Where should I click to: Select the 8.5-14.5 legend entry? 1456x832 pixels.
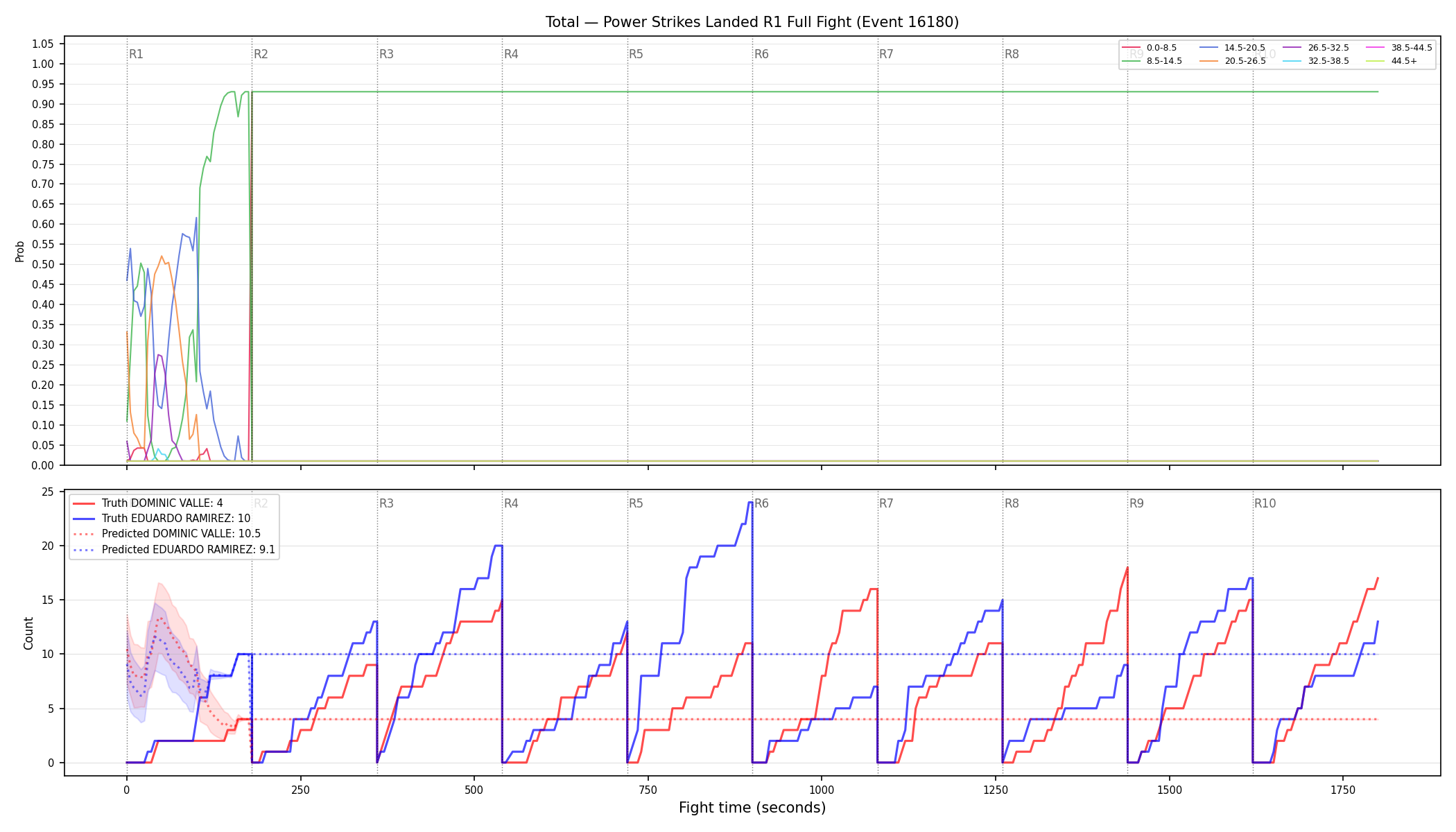[x=1152, y=61]
